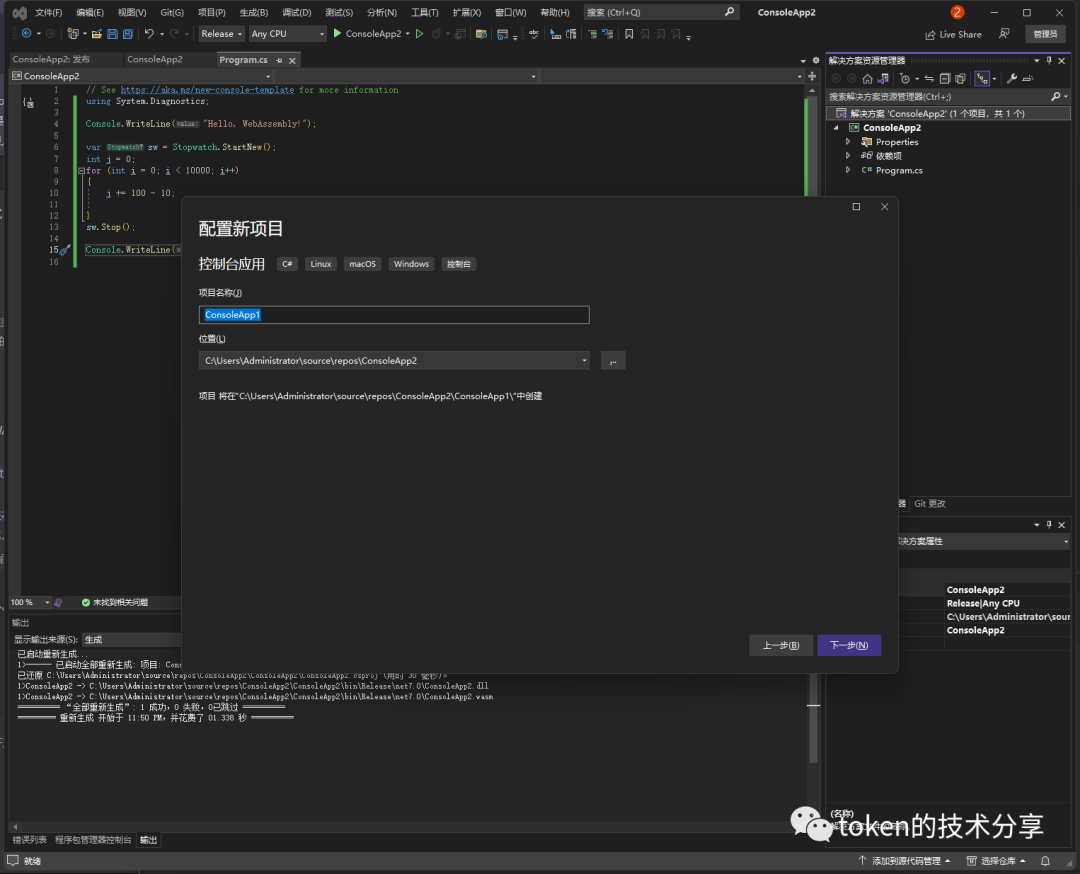The width and height of the screenshot is (1080, 874).
Task: Pin the Solution Explorer panel
Action: coord(1049,61)
